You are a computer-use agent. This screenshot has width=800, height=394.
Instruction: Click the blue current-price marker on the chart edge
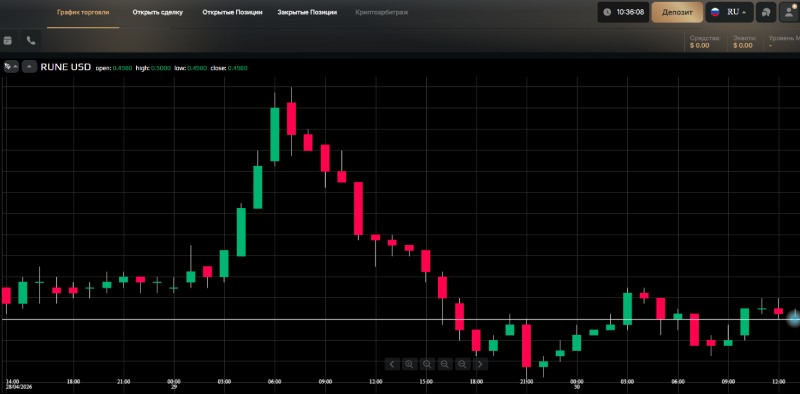point(794,319)
